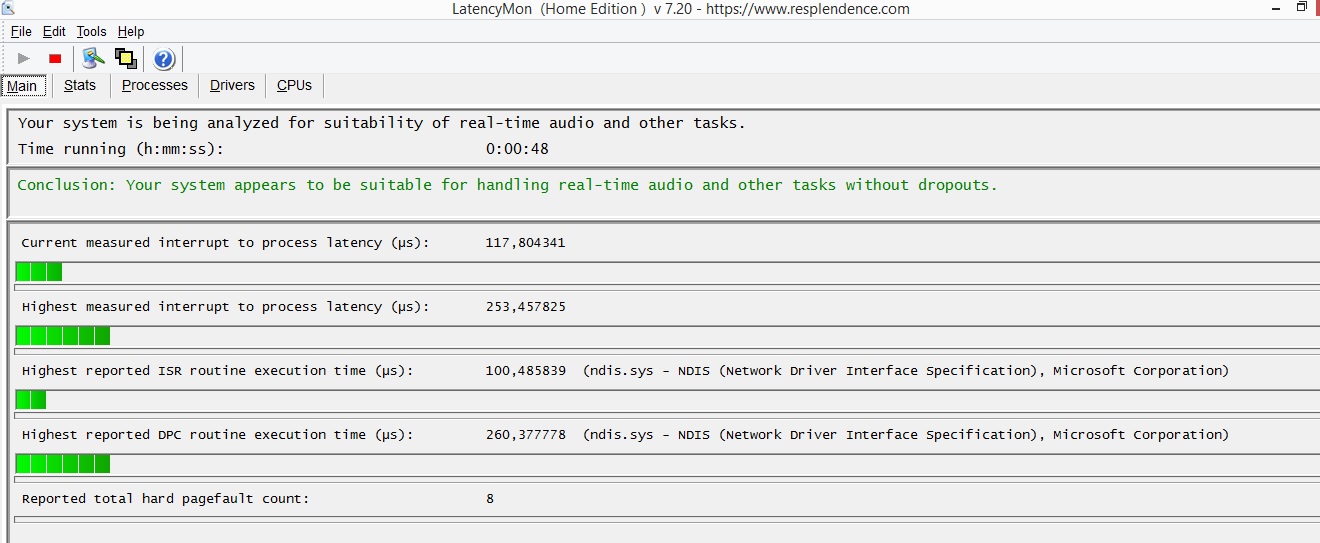Click the highest interrupt to process latency bar

pyautogui.click(x=63, y=335)
